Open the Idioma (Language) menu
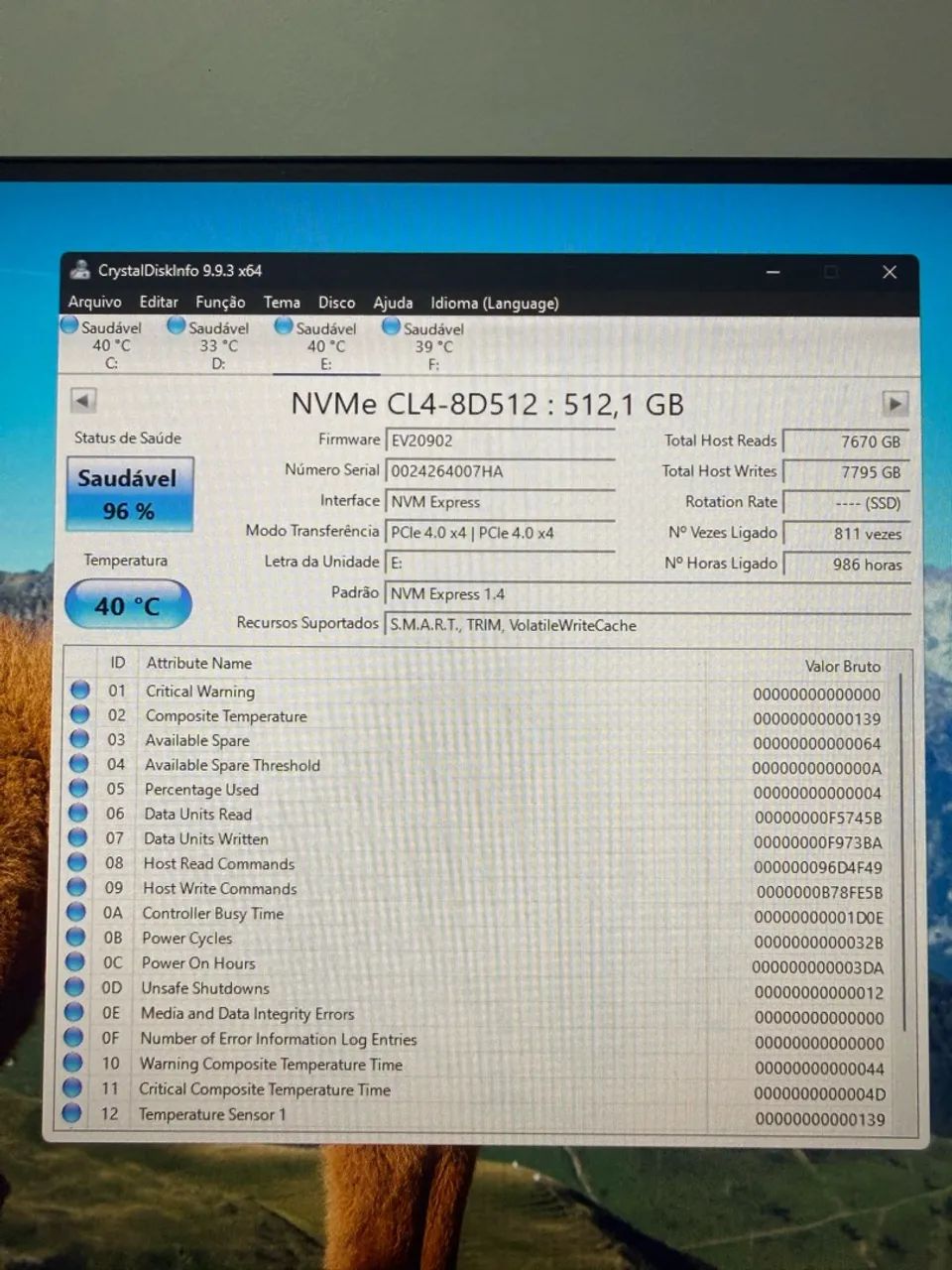Viewport: 952px width, 1270px height. [494, 304]
